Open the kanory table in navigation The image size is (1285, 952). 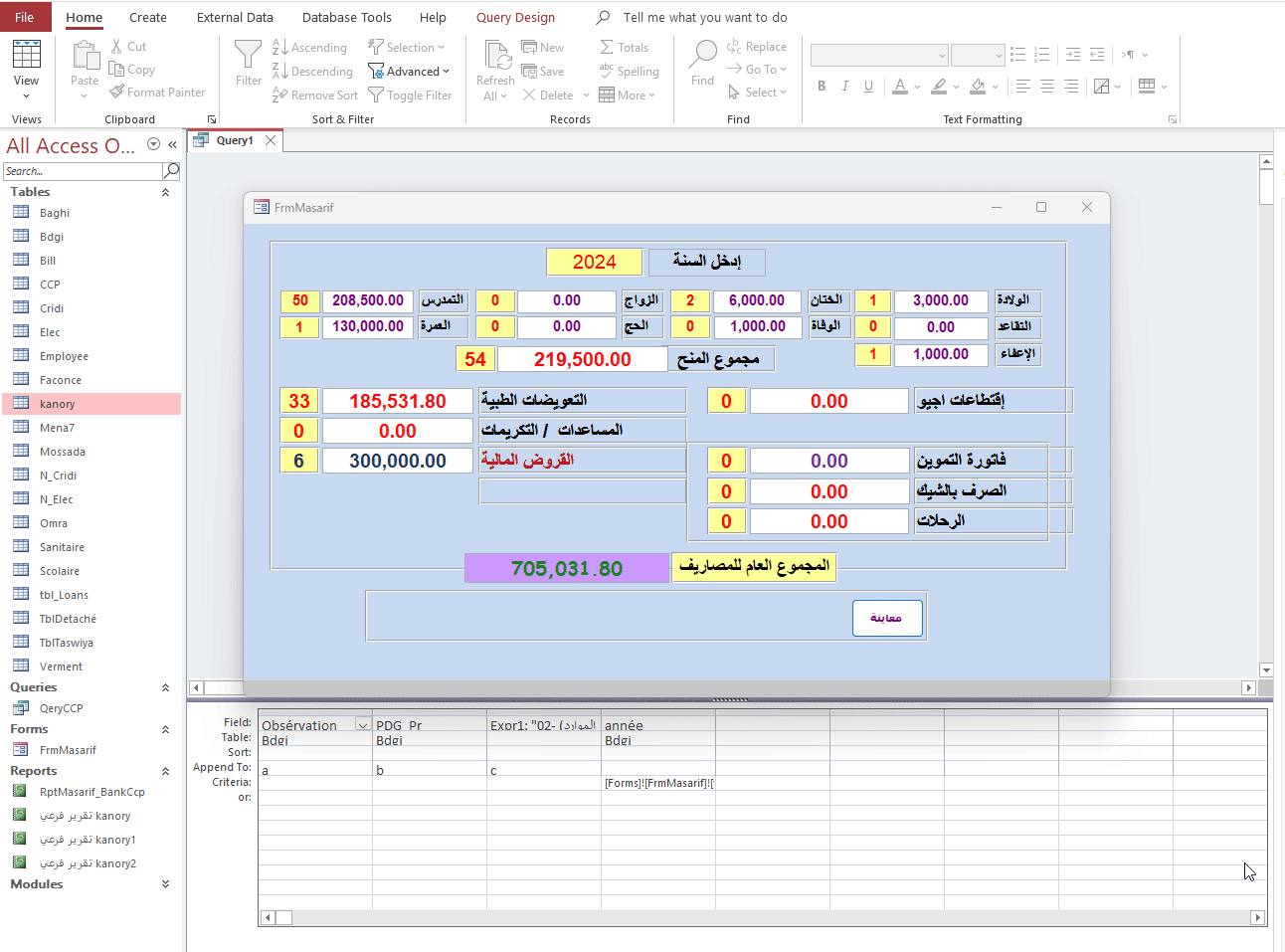(58, 404)
